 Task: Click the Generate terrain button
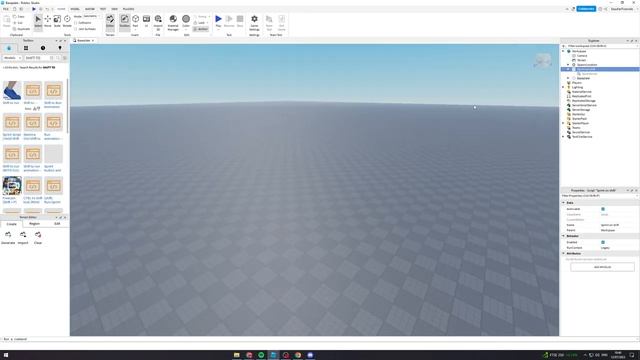[x=8, y=238]
